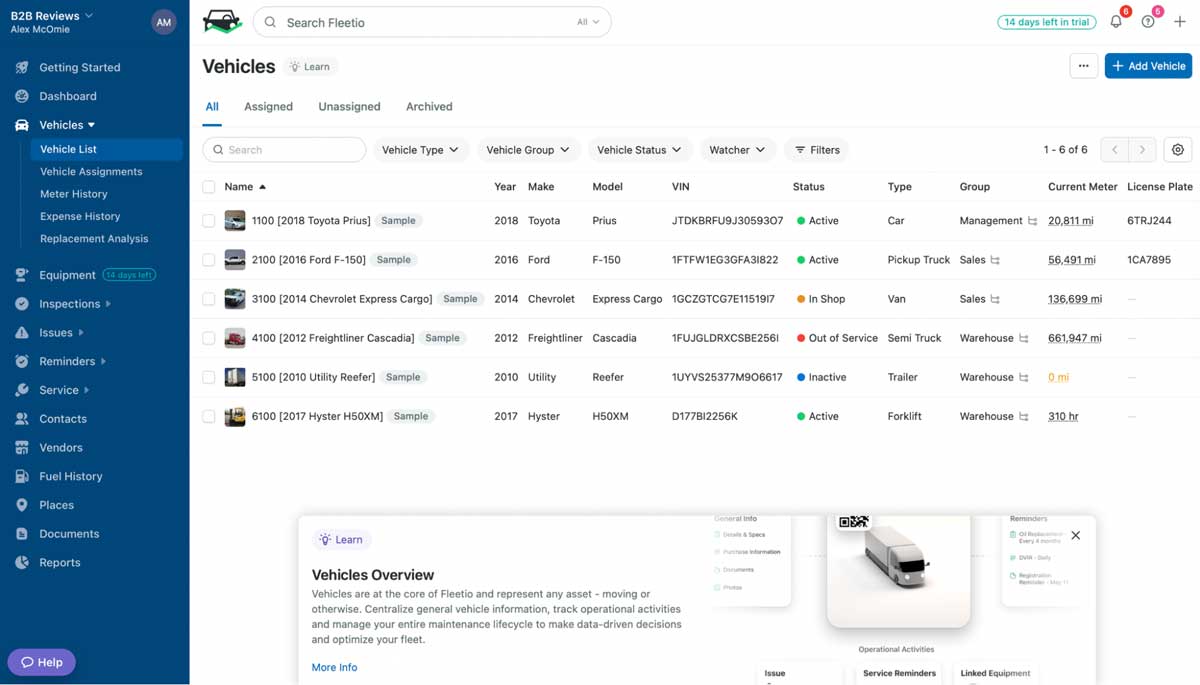The width and height of the screenshot is (1200, 685).
Task: Select the 4100 Freightliner Cascadia checkbox
Action: [209, 338]
